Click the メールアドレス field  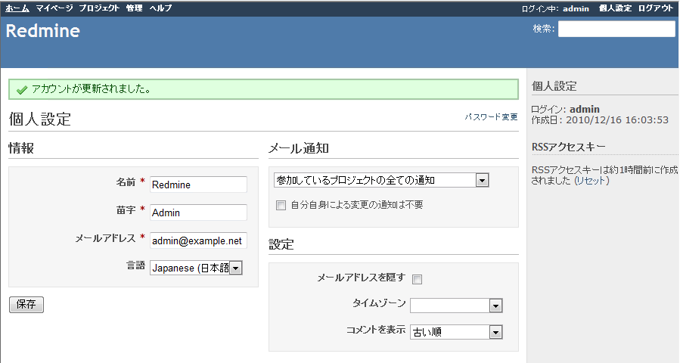tap(198, 241)
